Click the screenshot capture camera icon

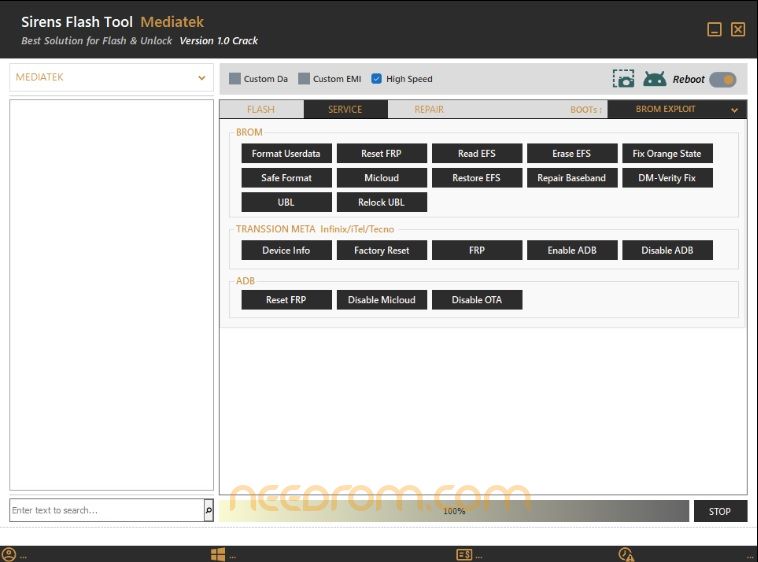tap(624, 79)
